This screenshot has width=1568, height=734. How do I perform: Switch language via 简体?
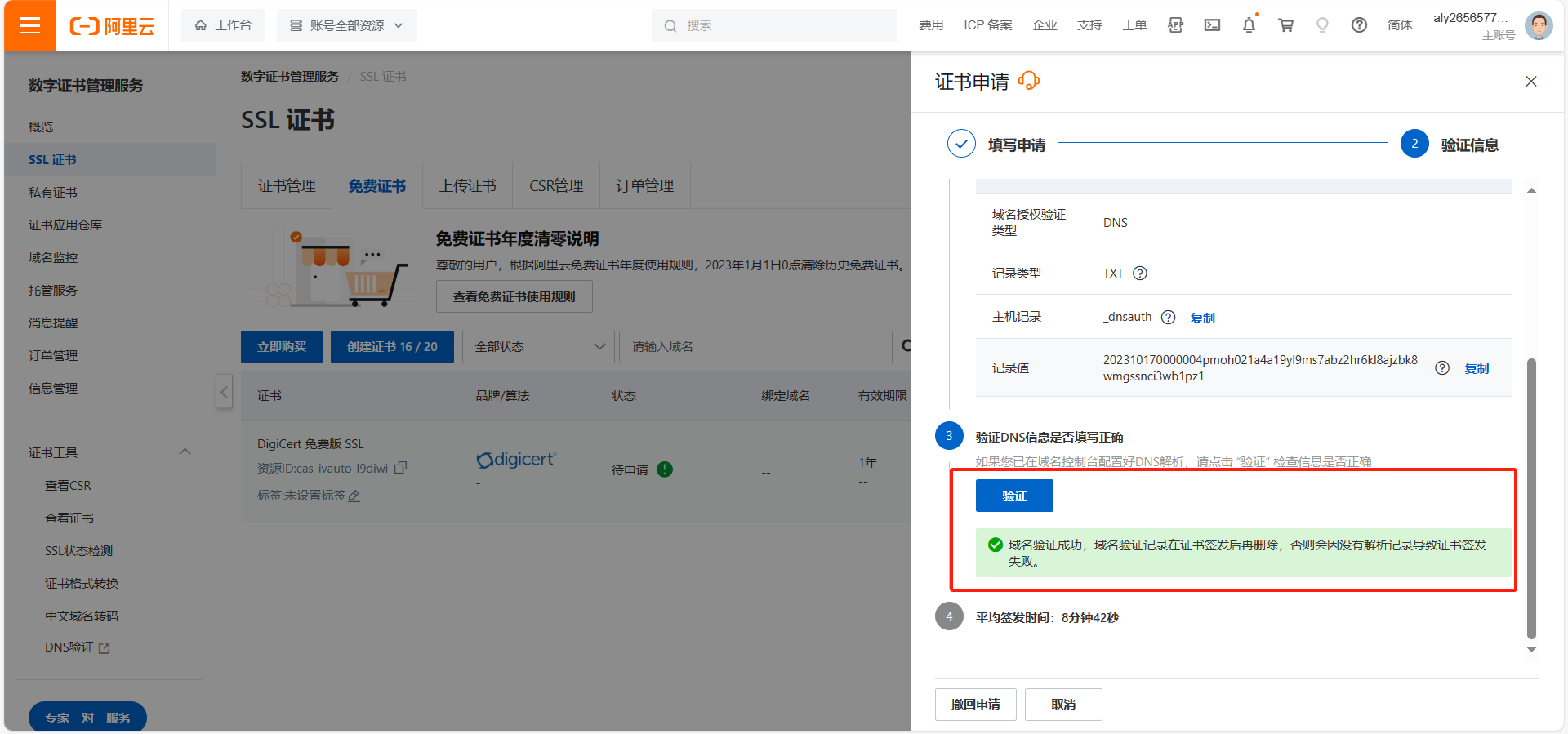tap(1400, 25)
